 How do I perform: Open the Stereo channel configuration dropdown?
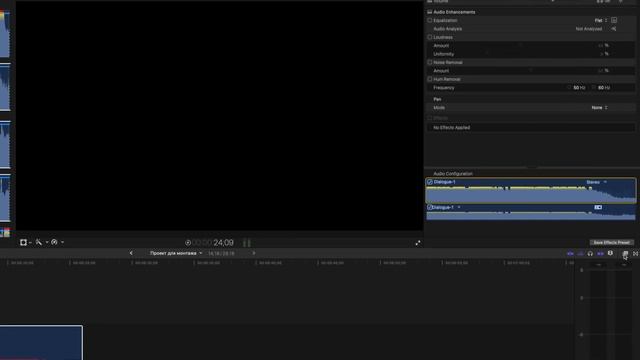596,182
